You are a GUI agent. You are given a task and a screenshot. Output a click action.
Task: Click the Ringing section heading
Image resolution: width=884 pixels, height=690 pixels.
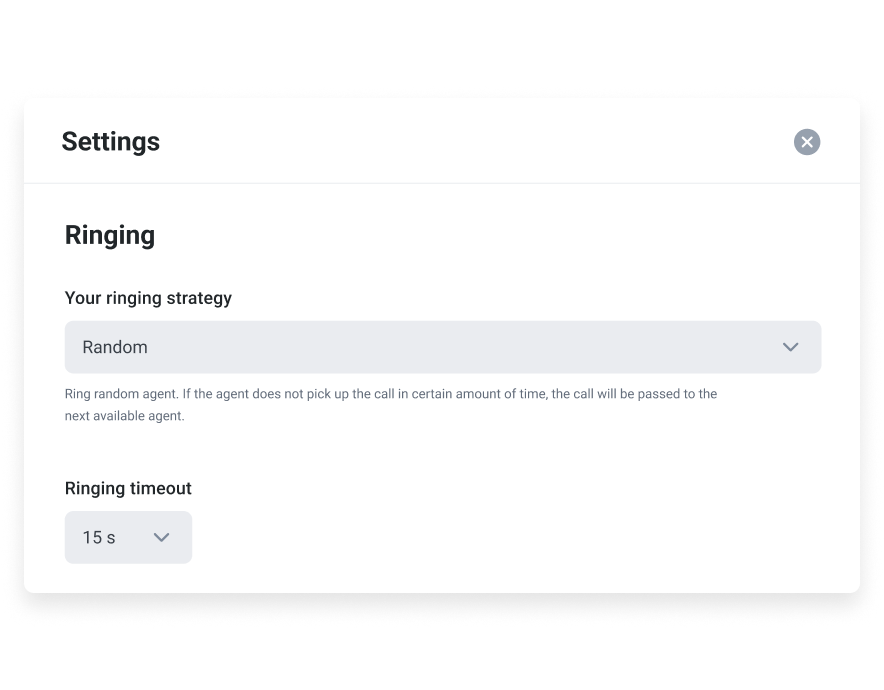pos(110,235)
